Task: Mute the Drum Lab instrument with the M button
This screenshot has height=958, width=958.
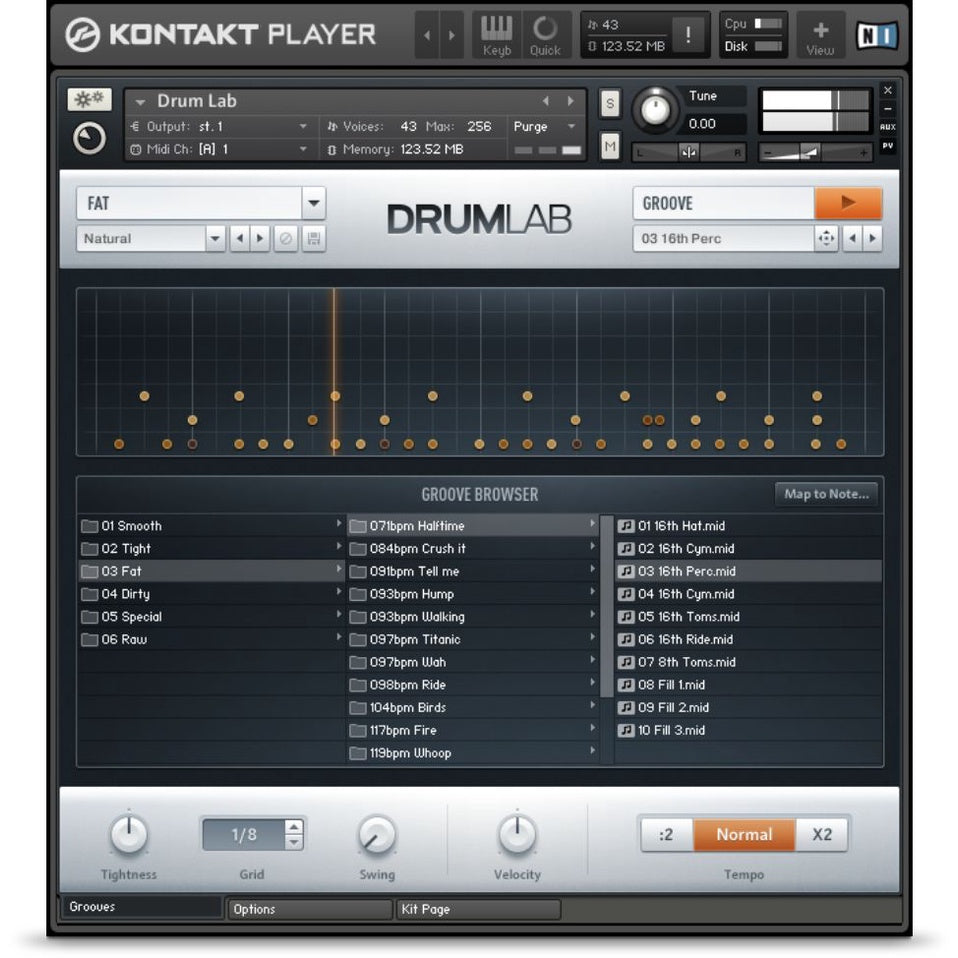Action: pyautogui.click(x=608, y=146)
